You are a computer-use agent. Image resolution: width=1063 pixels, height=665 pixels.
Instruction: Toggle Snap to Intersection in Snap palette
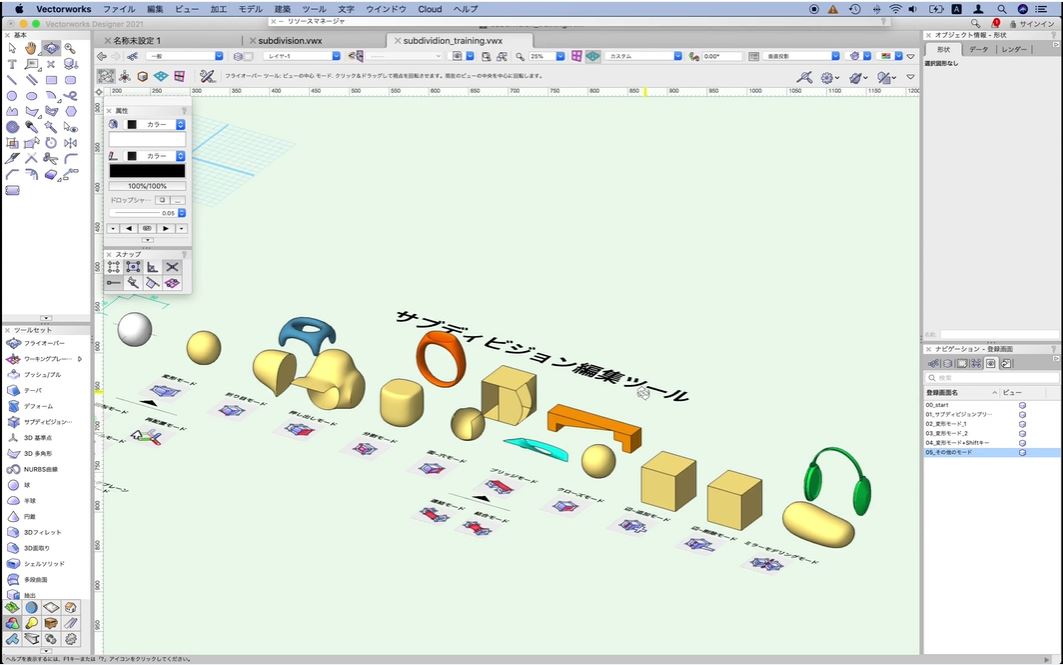point(172,267)
